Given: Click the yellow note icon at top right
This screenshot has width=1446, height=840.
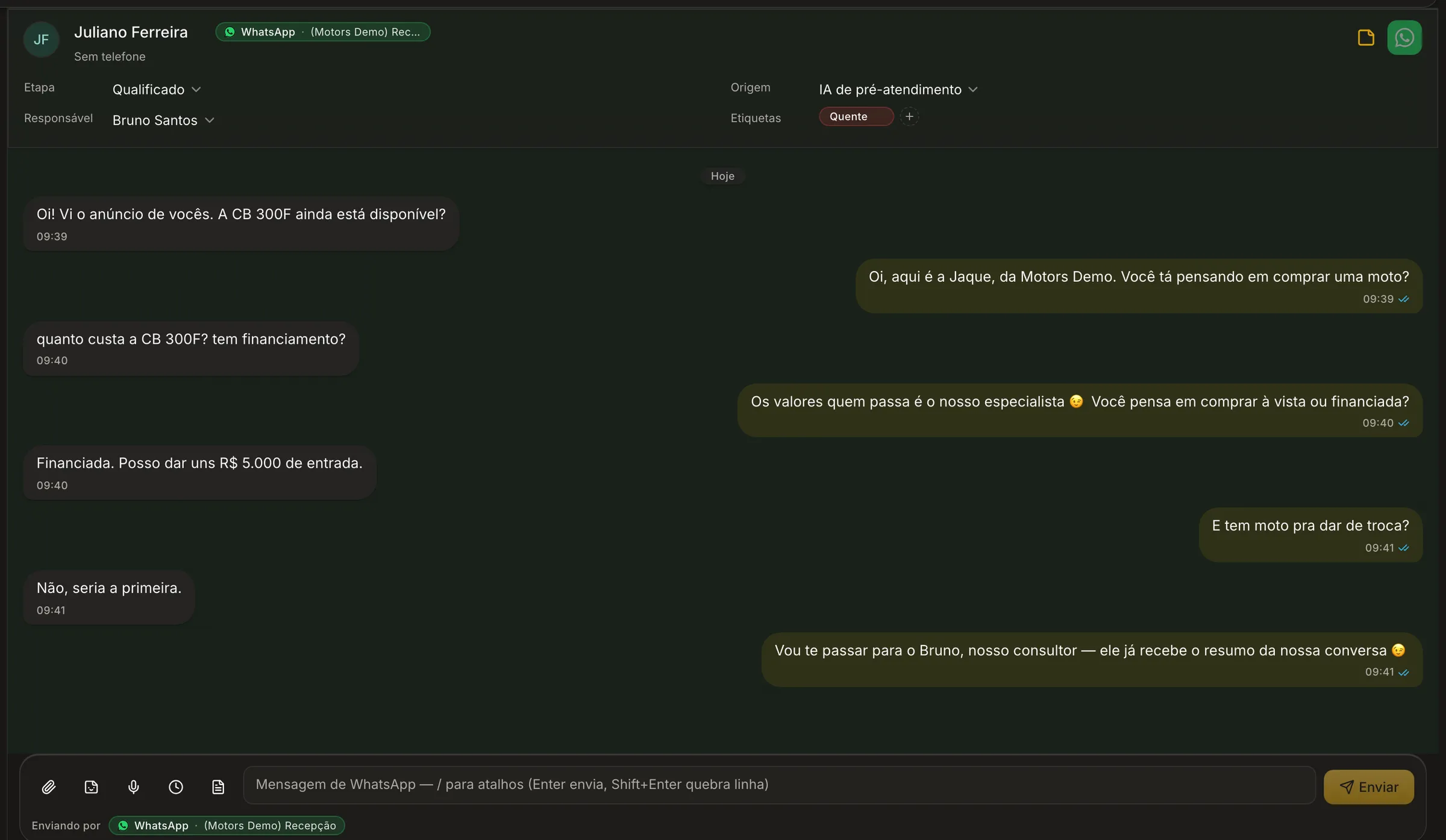Looking at the screenshot, I should point(1366,37).
